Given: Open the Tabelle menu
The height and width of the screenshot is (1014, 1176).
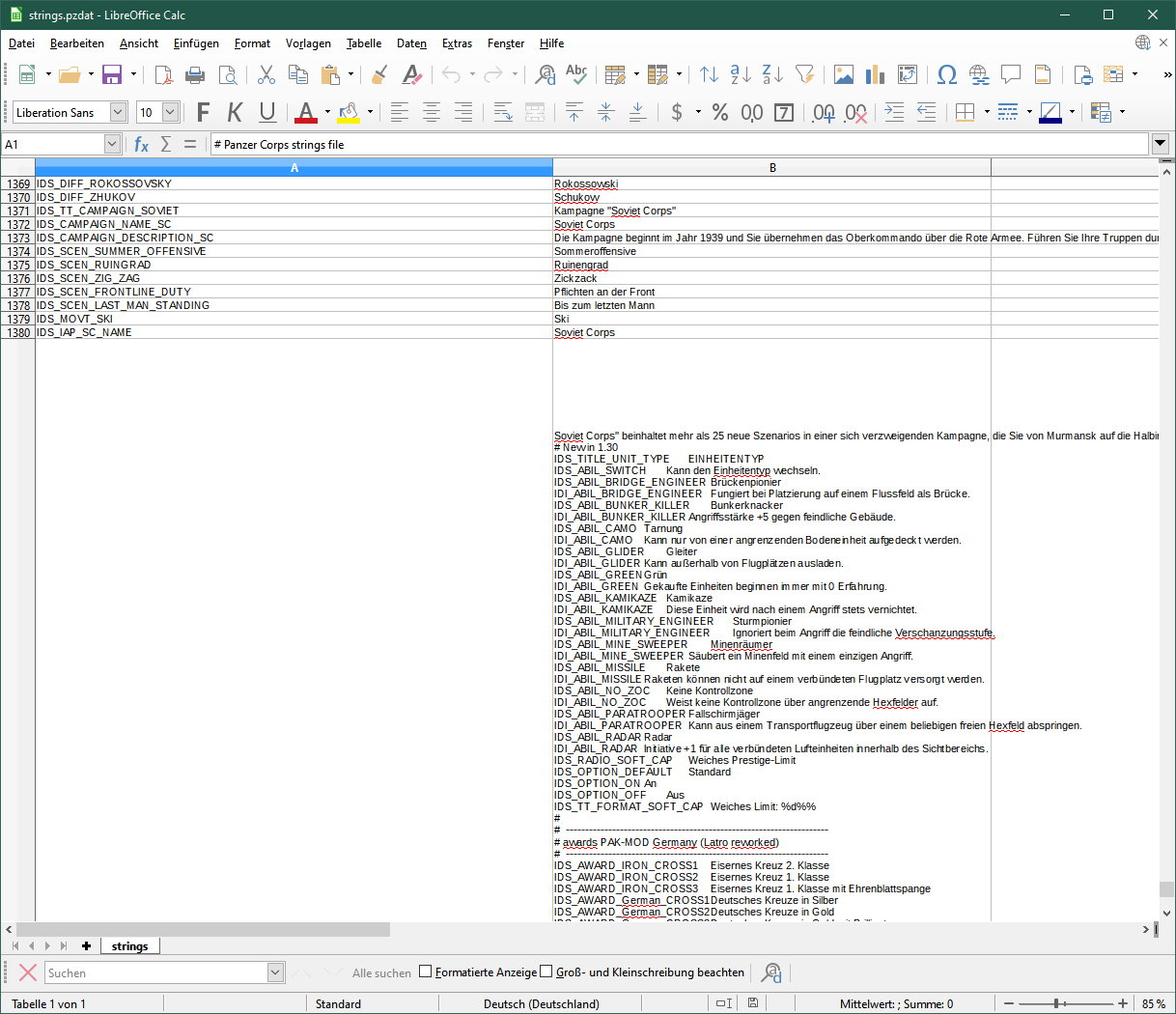Looking at the screenshot, I should 364,43.
